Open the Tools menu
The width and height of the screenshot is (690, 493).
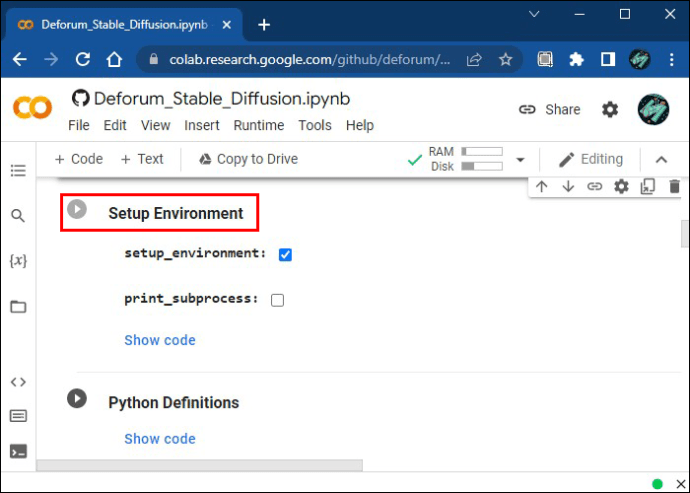pyautogui.click(x=315, y=125)
